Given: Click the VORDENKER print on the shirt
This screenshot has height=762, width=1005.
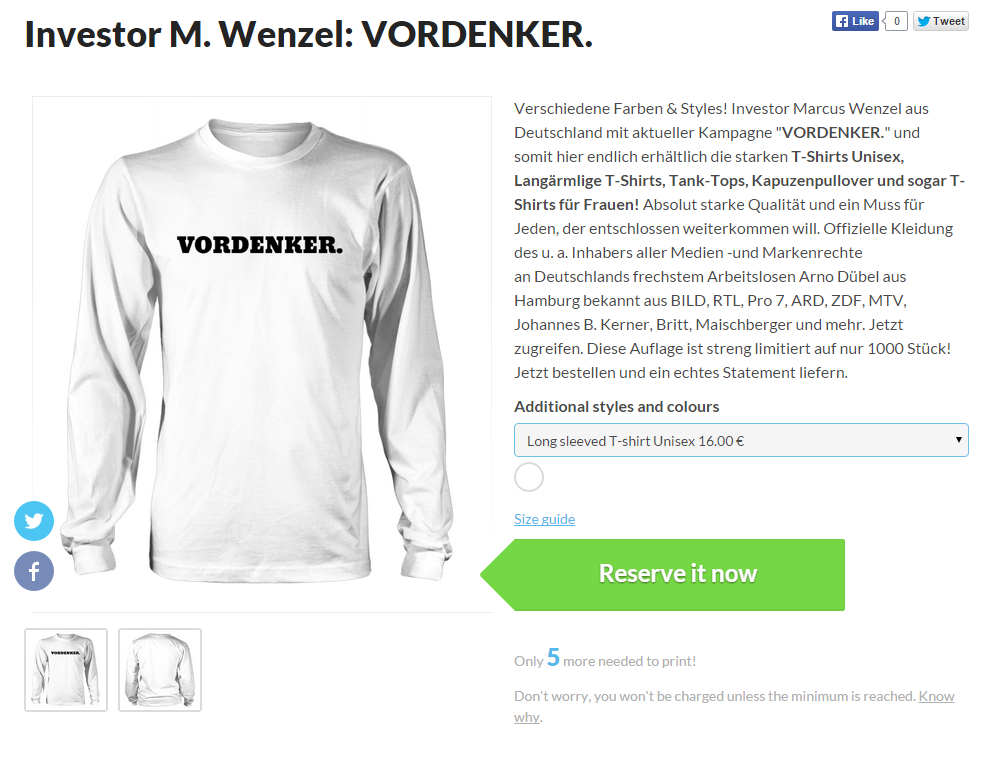Looking at the screenshot, I should click(260, 245).
